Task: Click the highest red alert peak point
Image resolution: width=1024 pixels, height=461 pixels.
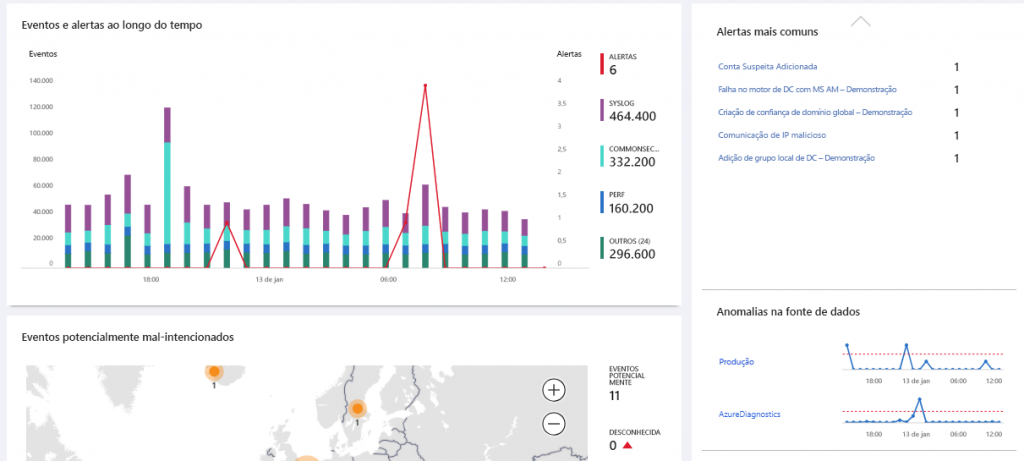Action: [426, 85]
